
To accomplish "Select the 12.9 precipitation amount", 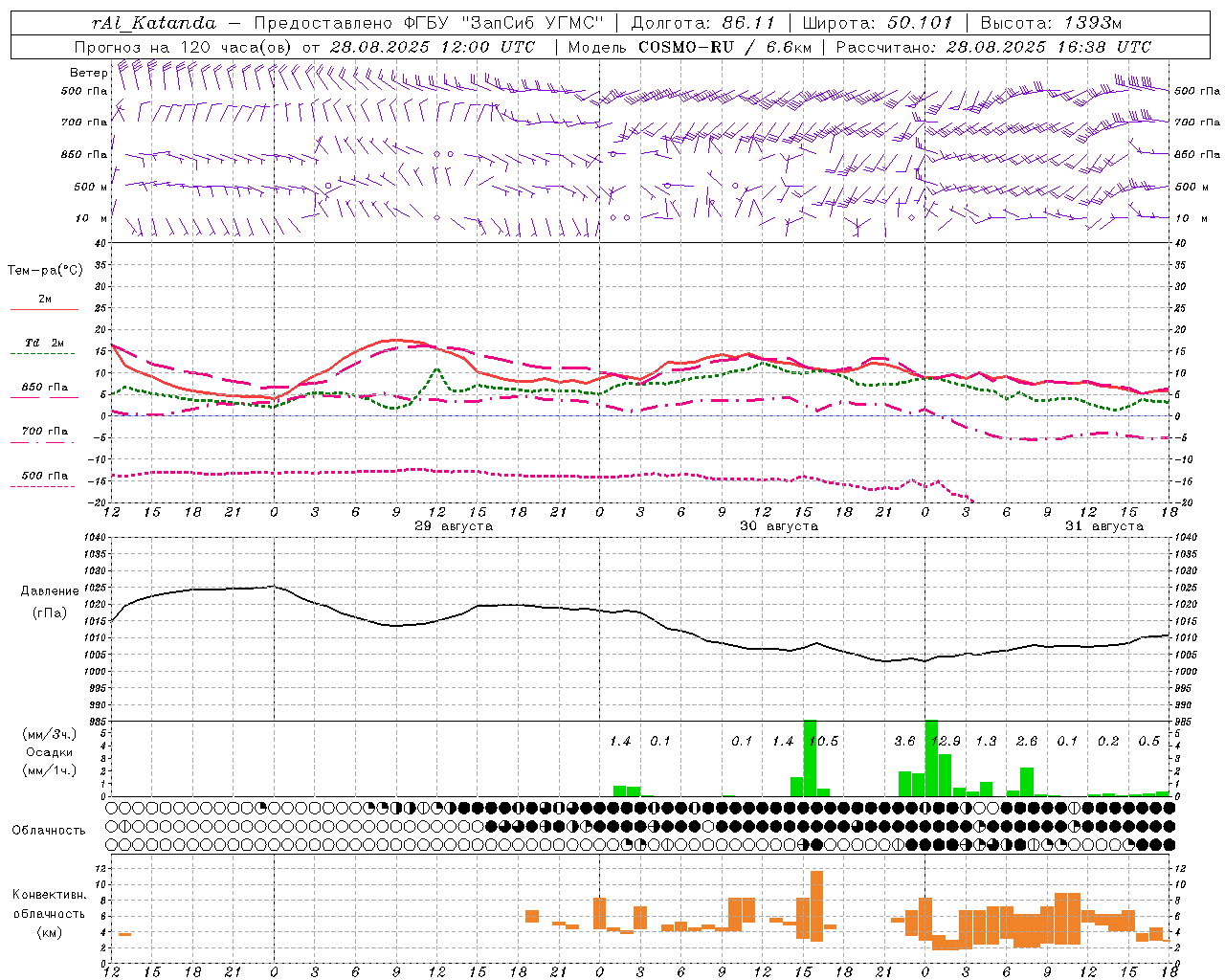I will (946, 742).
